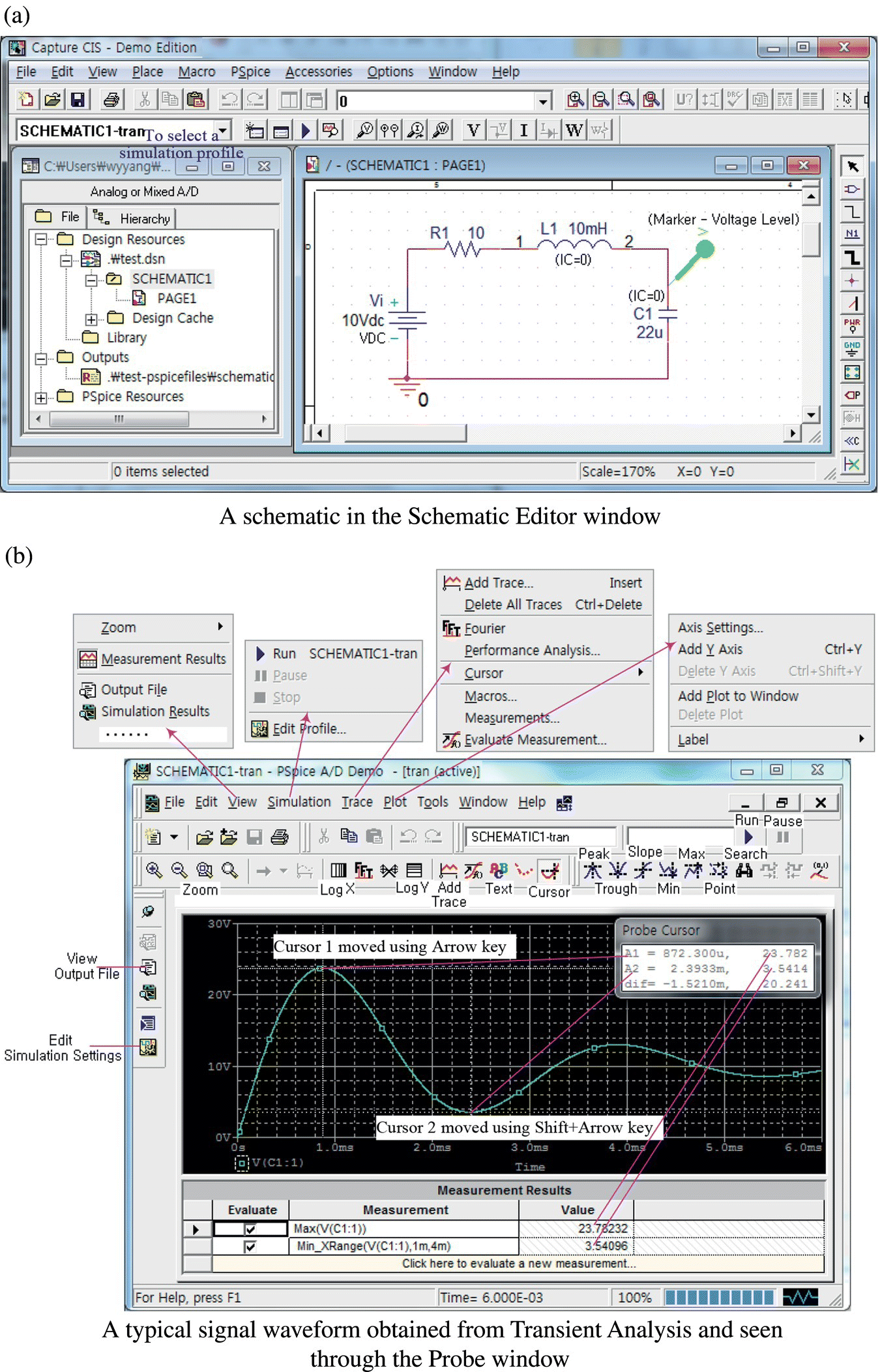The image size is (880, 1372).
Task: Select the Place wire tool in right palette
Action: pyautogui.click(x=852, y=212)
